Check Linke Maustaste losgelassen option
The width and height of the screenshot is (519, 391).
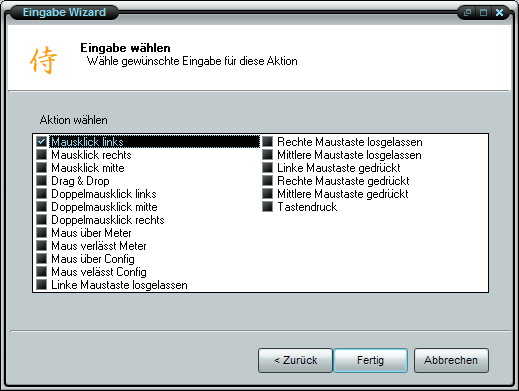(41, 285)
